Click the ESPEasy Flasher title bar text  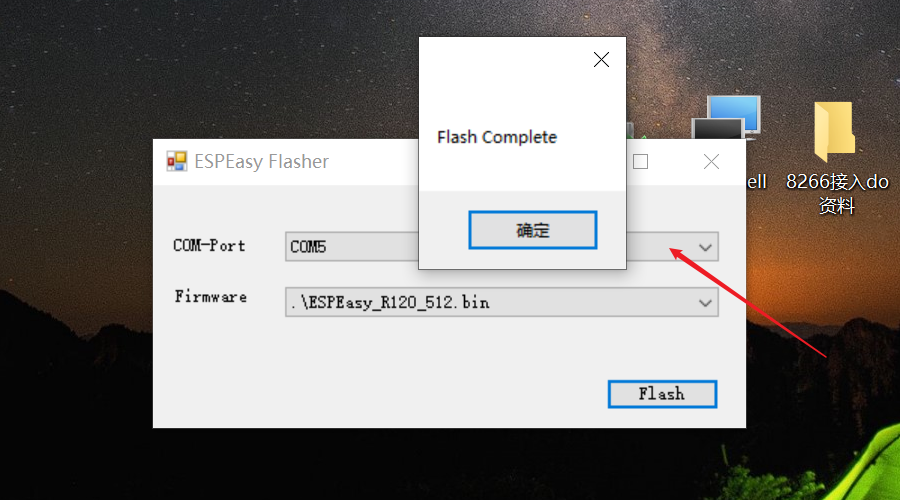coord(262,162)
